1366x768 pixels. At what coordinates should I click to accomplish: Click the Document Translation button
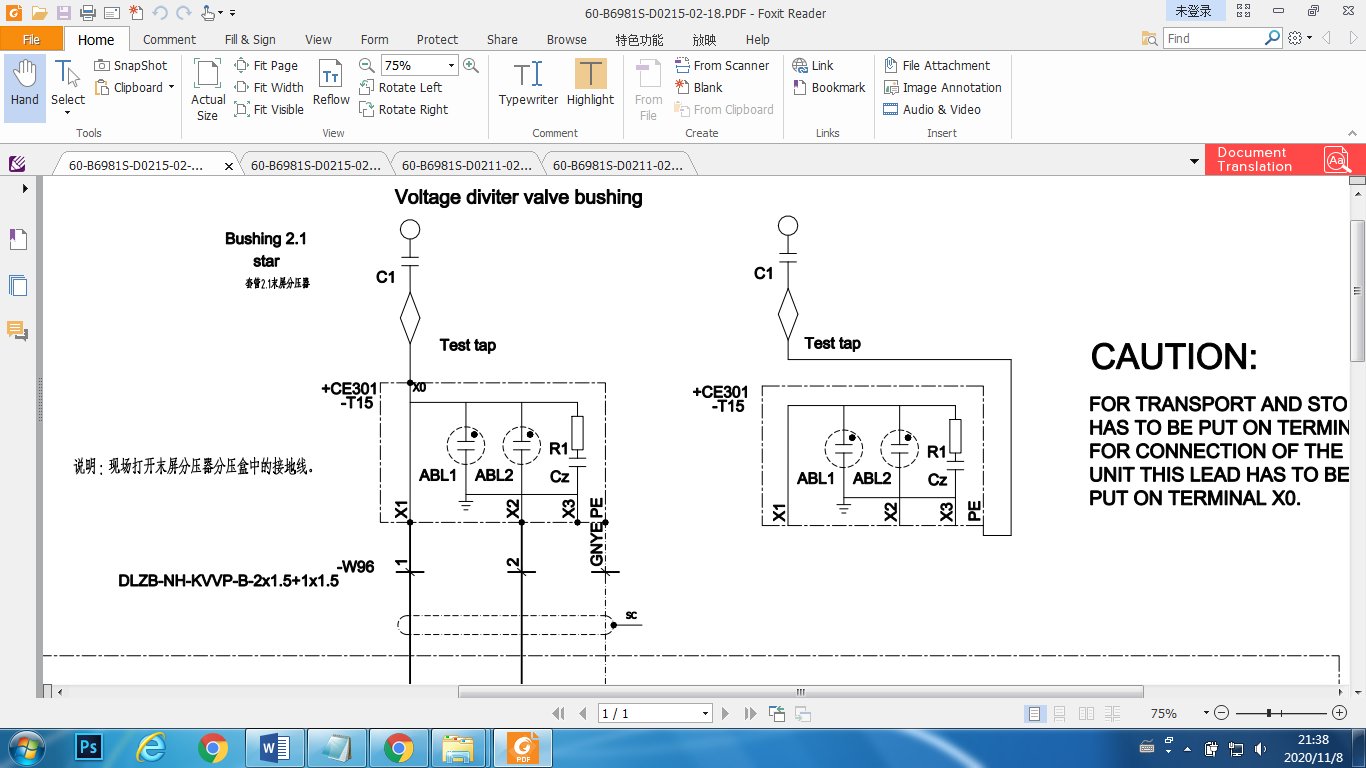pos(1285,160)
